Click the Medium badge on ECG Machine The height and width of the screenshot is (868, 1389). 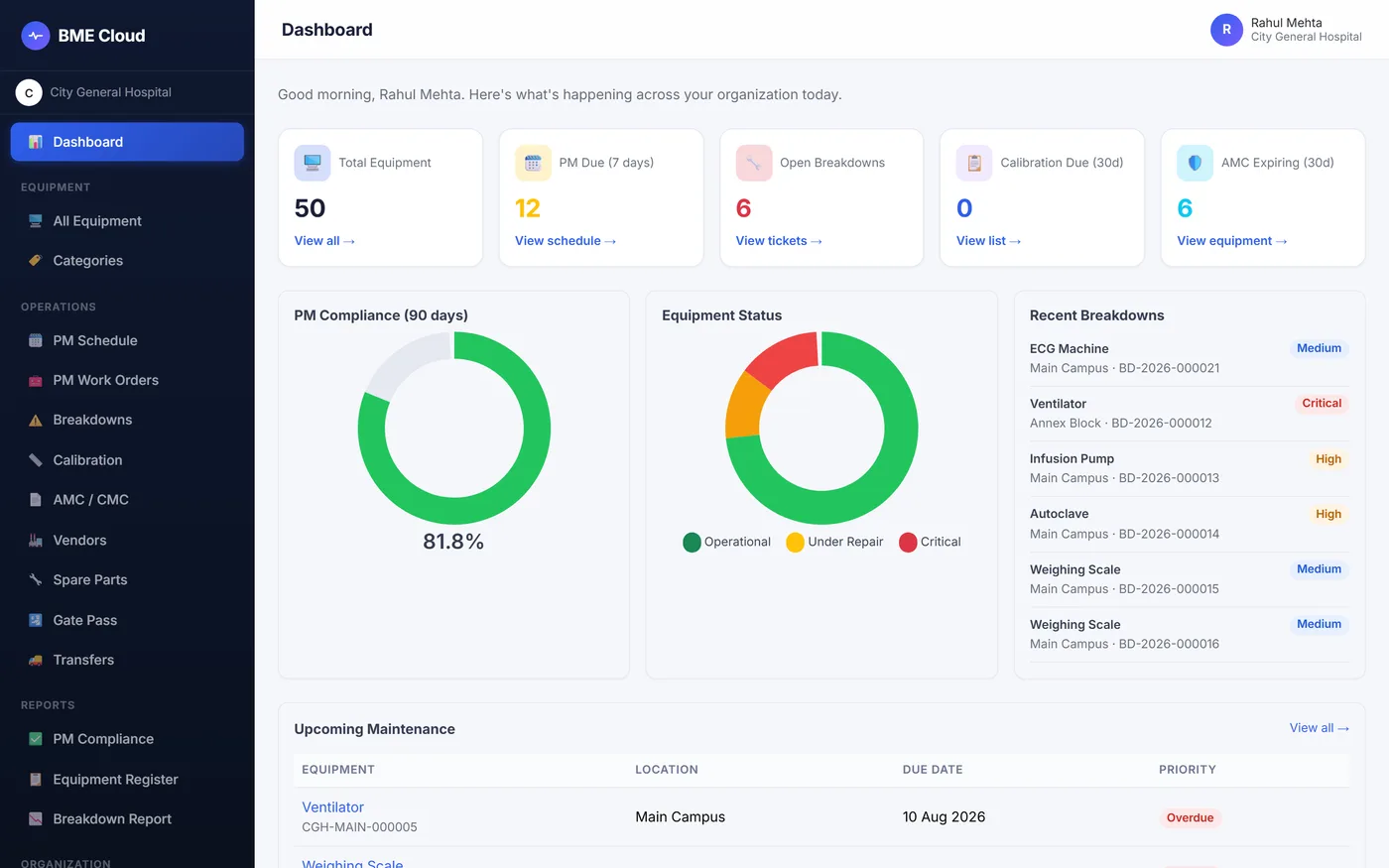point(1319,348)
